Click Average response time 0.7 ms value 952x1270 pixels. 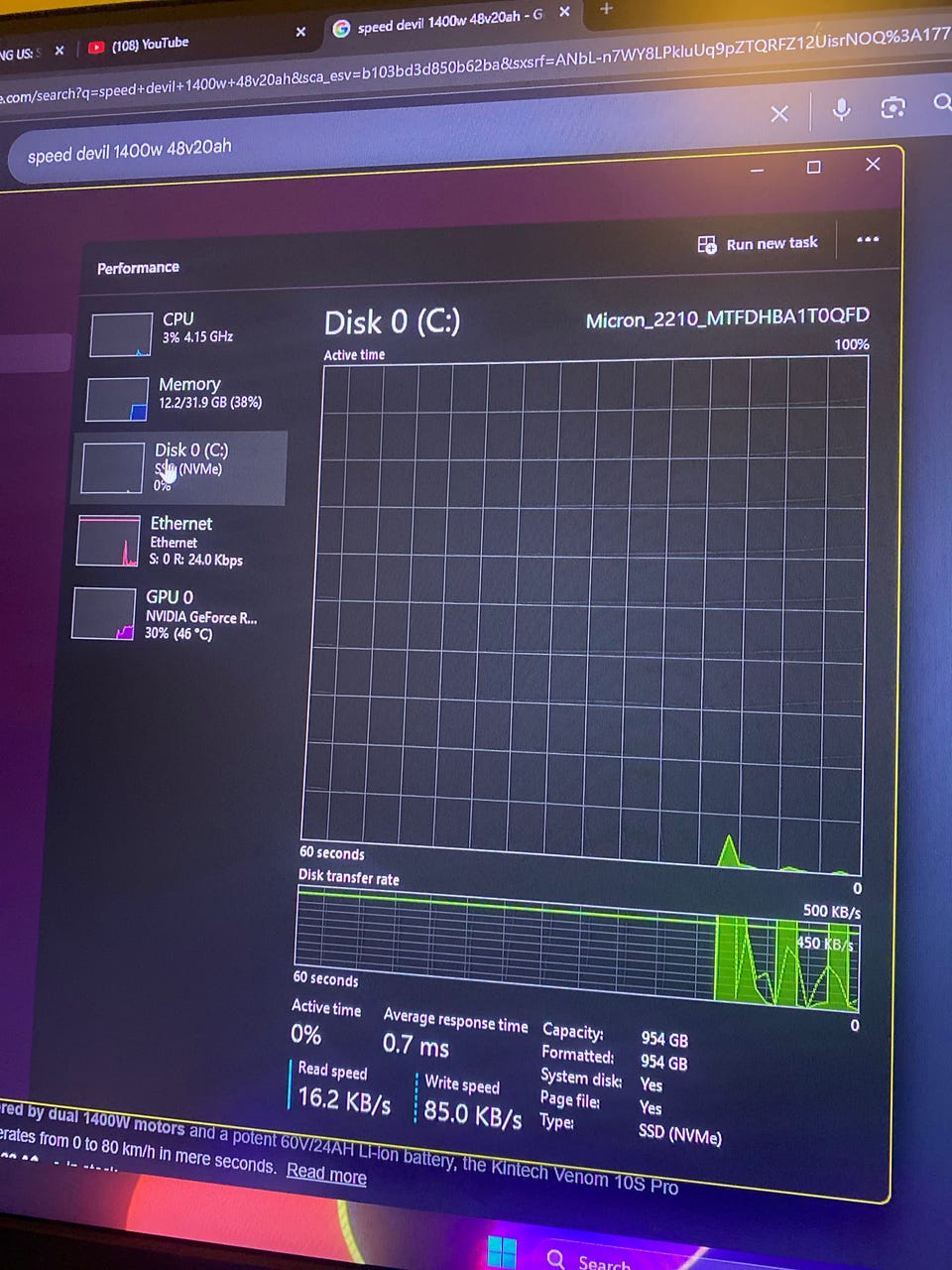[x=416, y=1045]
